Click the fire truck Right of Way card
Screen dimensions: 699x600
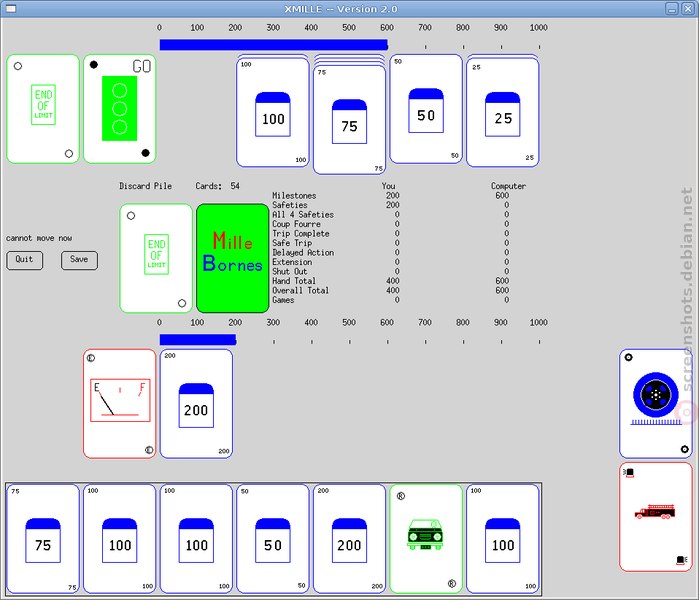point(656,517)
